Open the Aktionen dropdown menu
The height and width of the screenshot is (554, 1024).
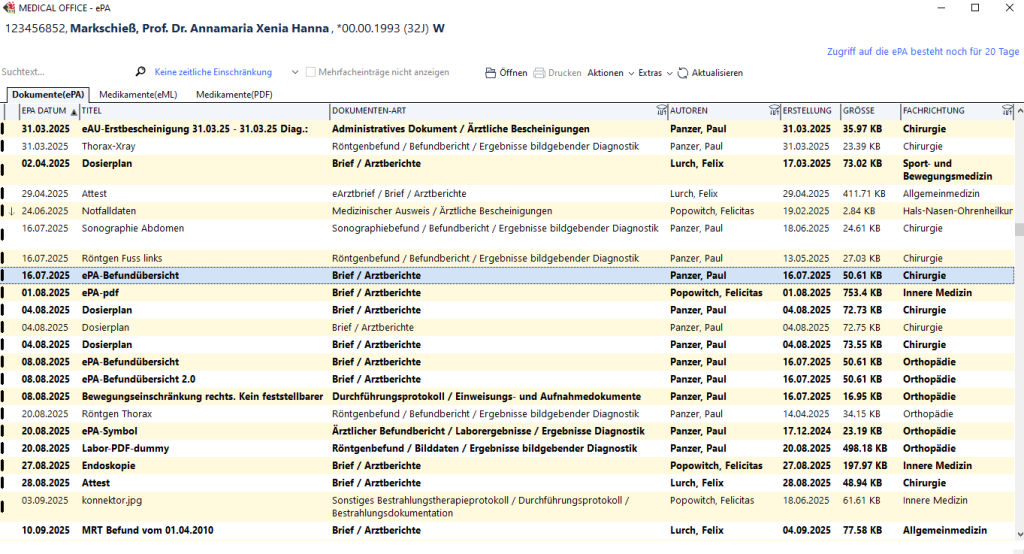pos(610,73)
